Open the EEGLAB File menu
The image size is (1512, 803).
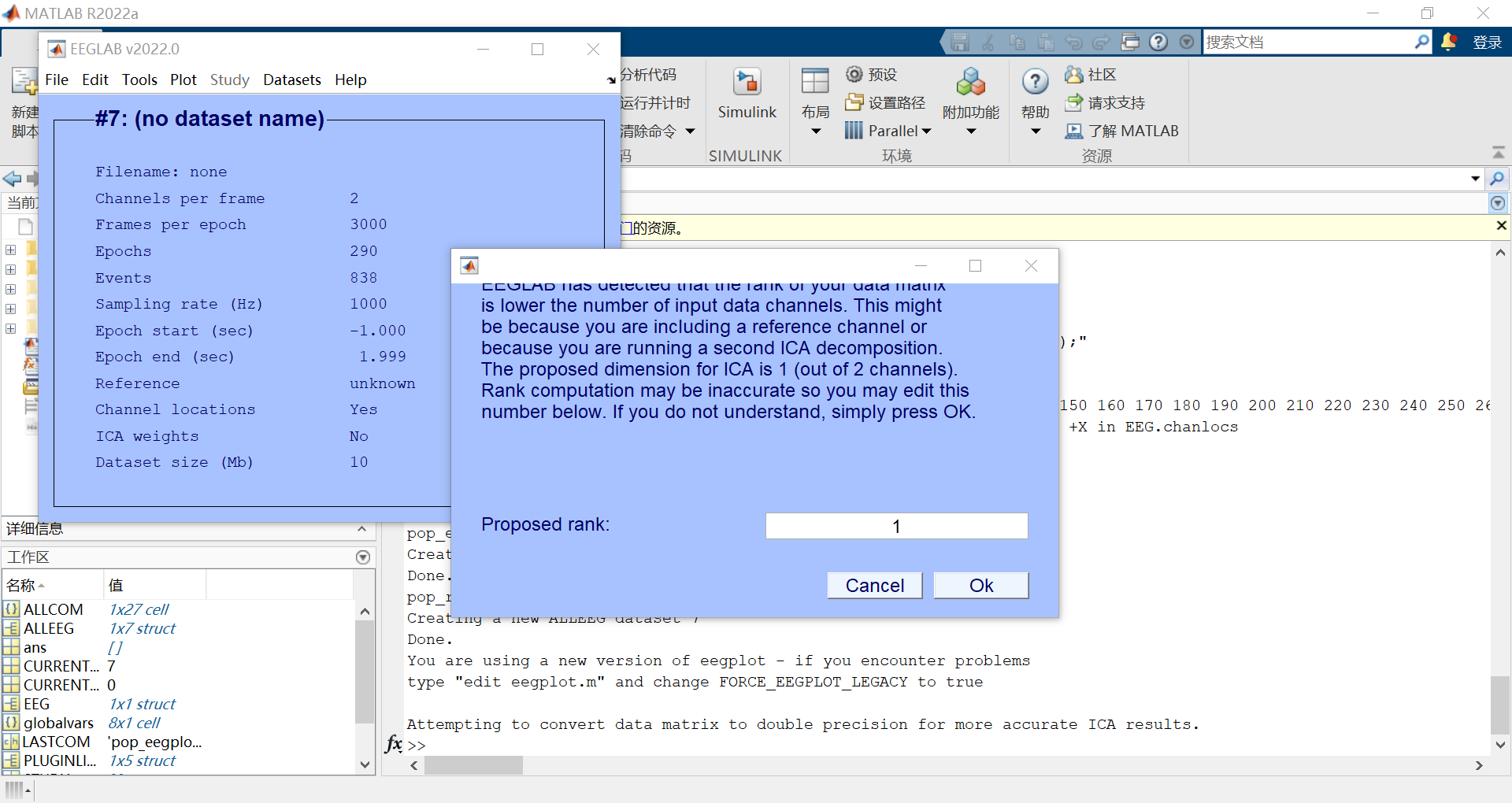click(57, 80)
